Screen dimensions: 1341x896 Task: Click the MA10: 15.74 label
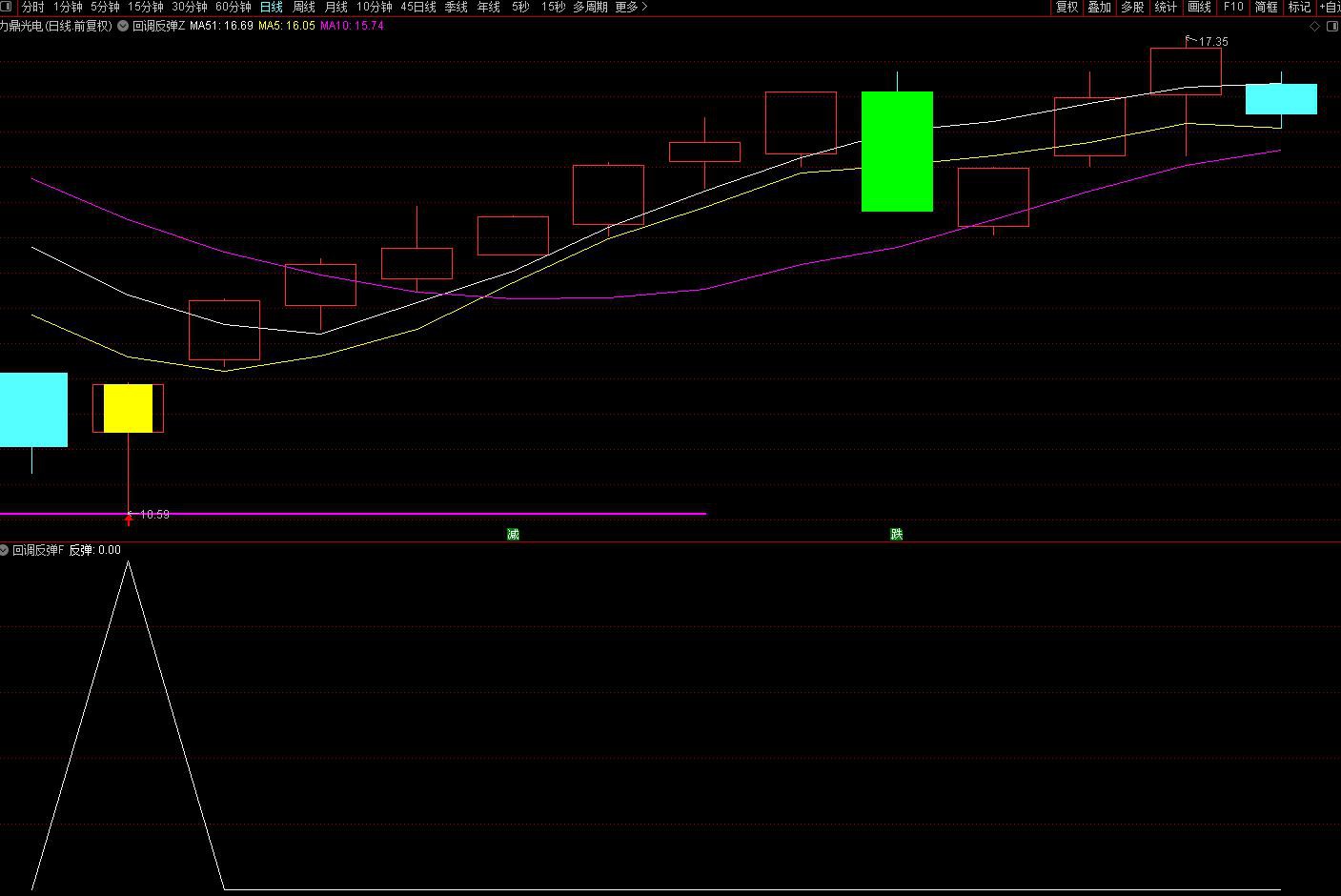tap(352, 27)
